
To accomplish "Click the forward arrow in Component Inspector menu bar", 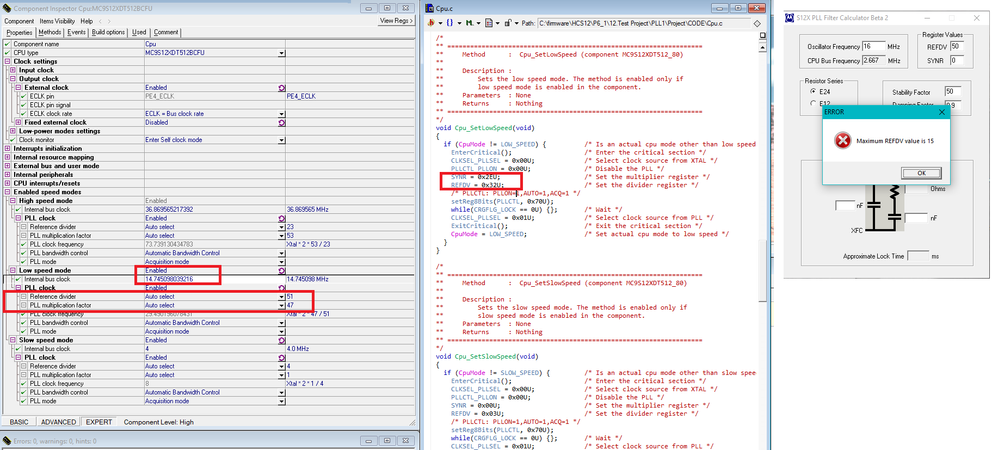I will tap(109, 21).
